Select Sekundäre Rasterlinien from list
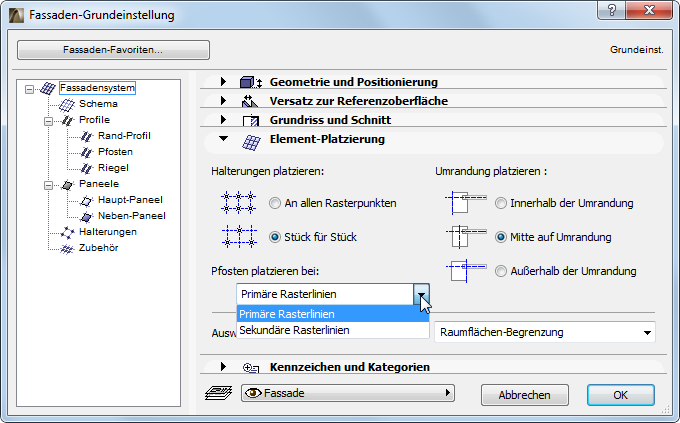 coord(333,330)
